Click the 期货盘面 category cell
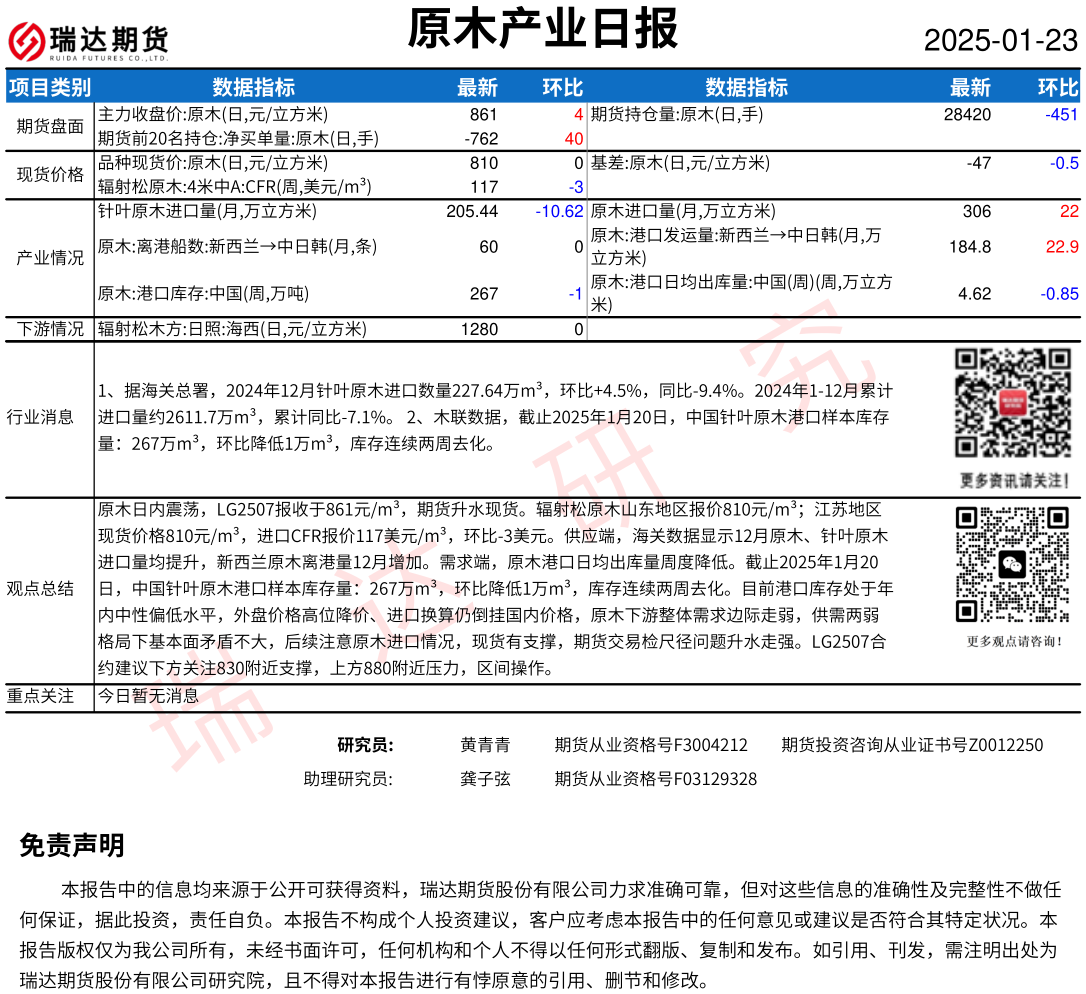 (x=50, y=126)
